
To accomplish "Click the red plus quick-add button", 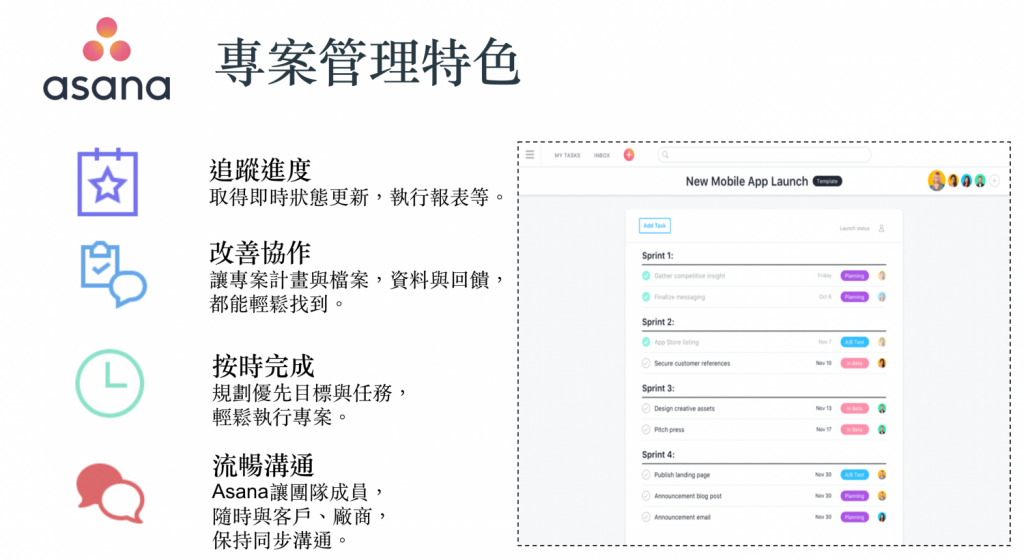I will point(629,155).
